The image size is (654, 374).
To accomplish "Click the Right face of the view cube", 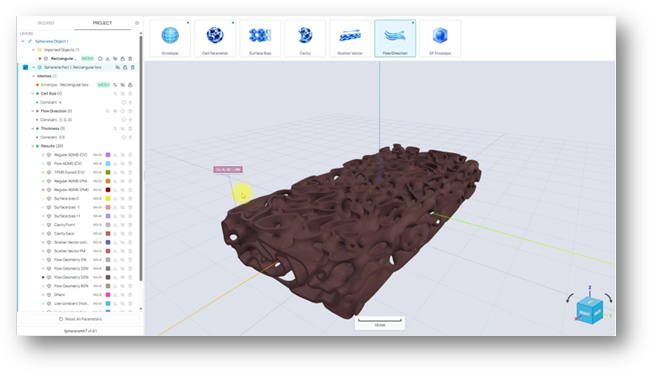I will coord(585,313).
